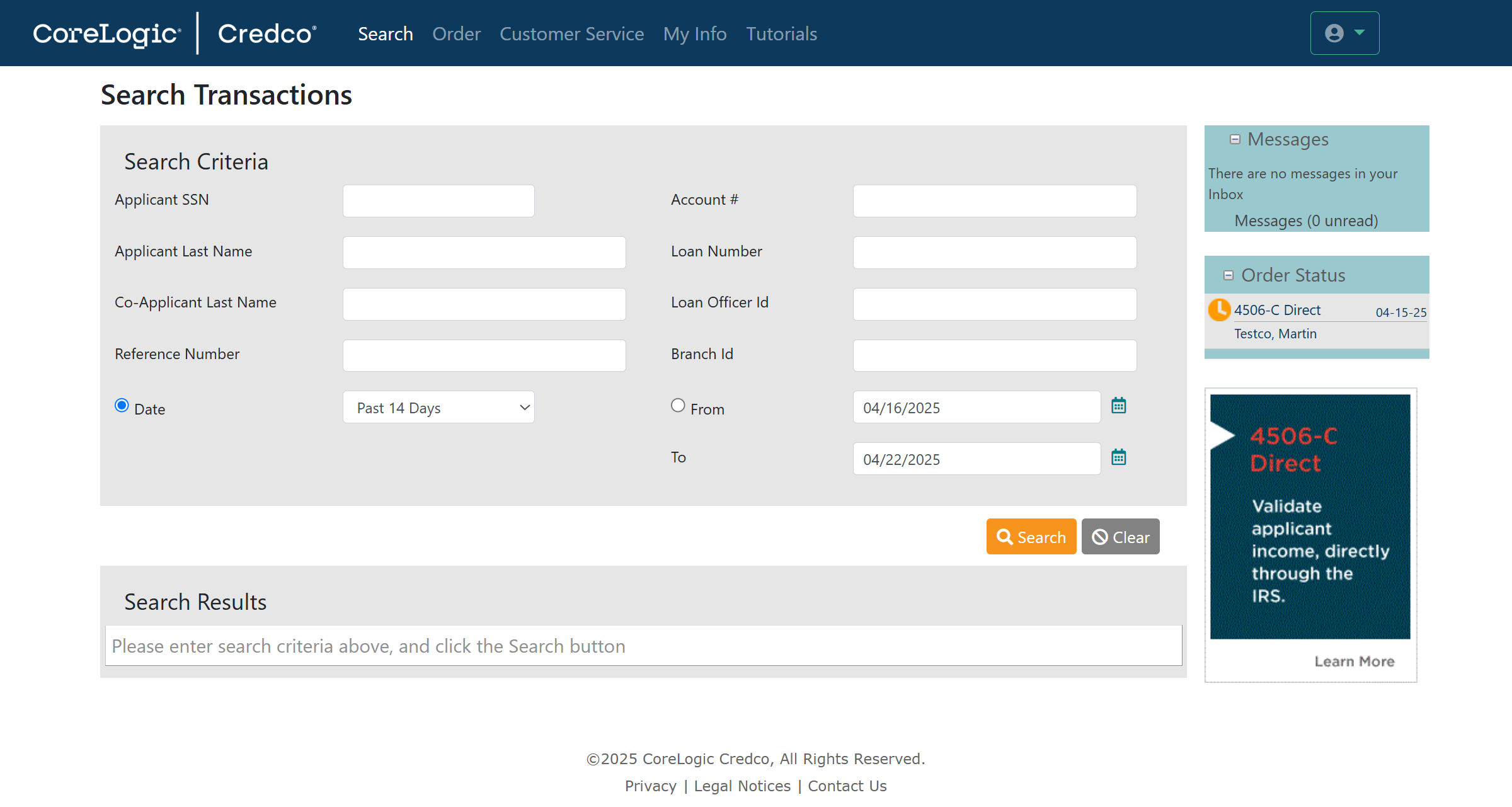Collapse the Order Status panel
Screen dimensions: 1512x807
(1228, 275)
